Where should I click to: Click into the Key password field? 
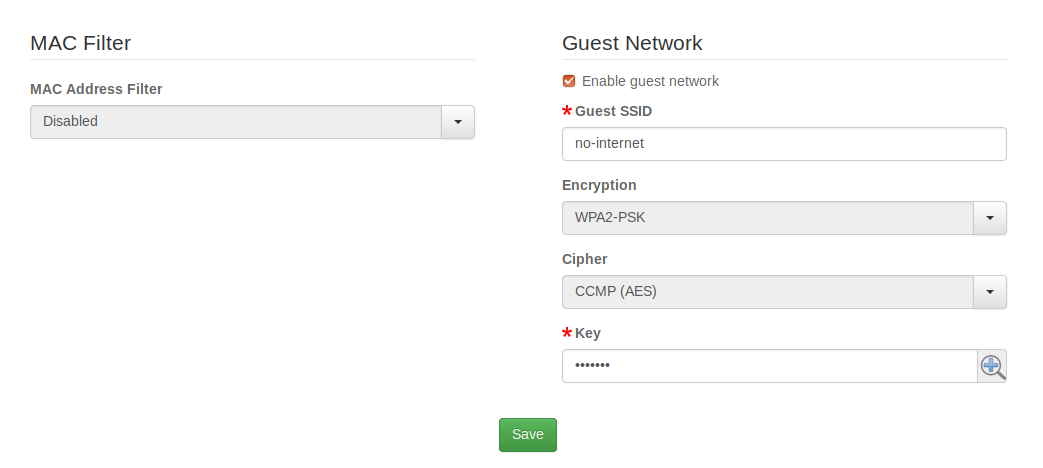pos(769,366)
